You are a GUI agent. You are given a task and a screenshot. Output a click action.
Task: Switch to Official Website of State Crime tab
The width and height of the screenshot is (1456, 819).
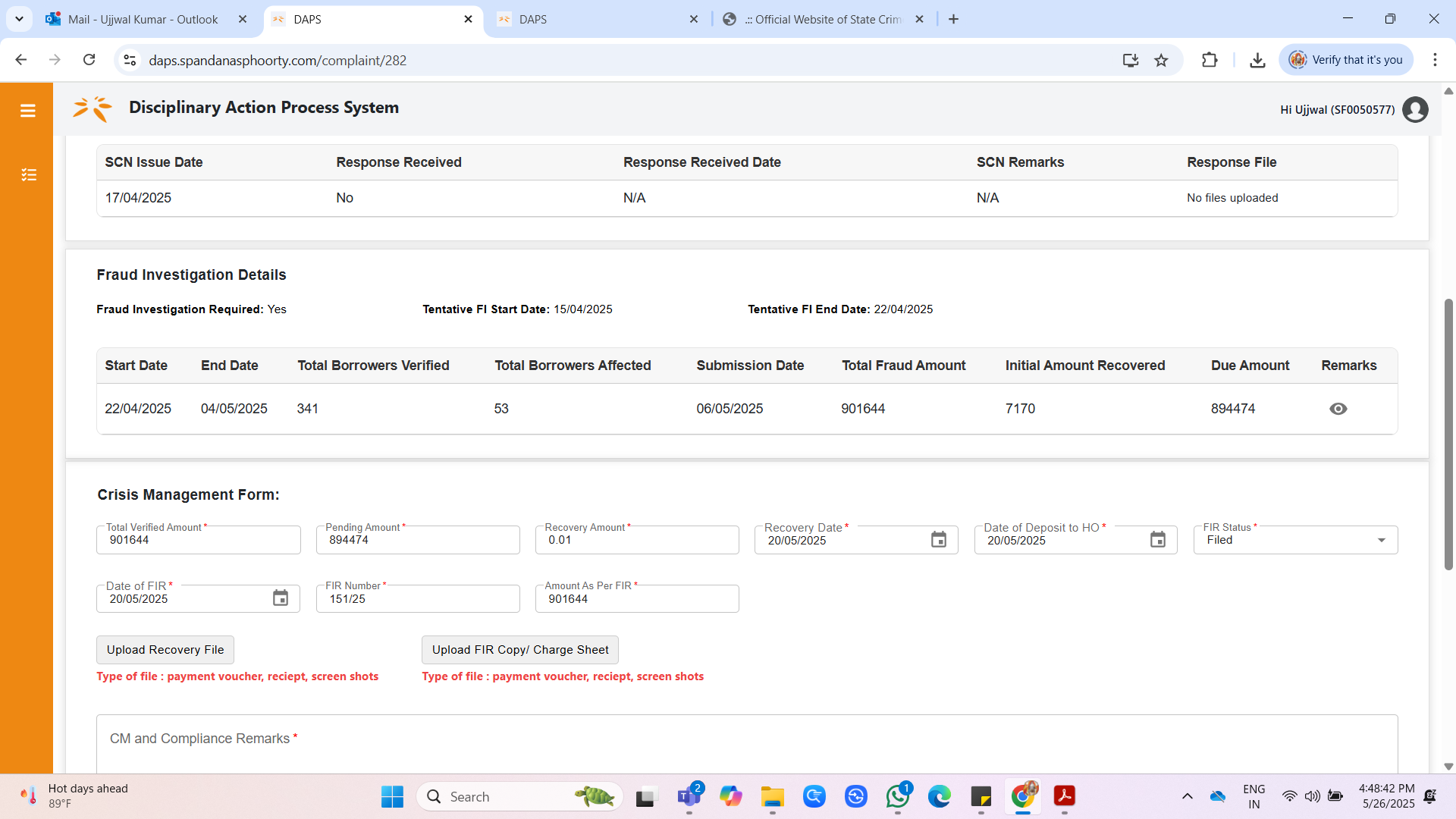[823, 20]
